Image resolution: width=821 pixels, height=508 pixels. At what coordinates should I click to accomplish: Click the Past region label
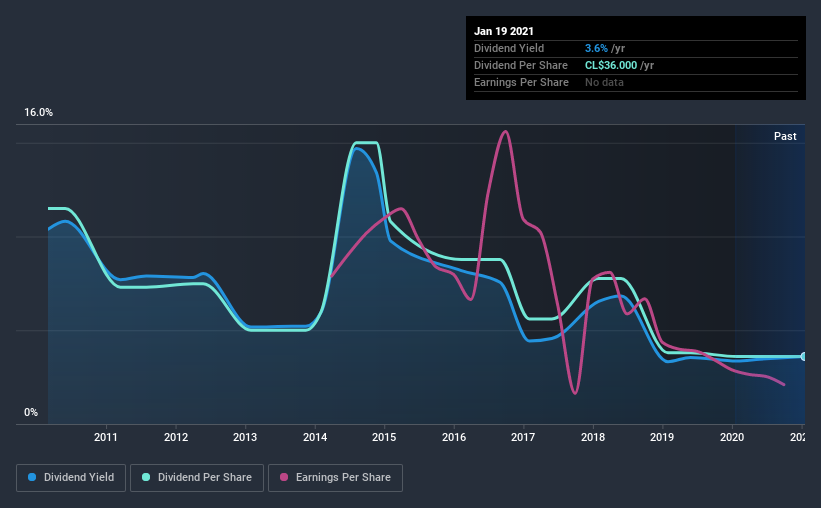(x=785, y=136)
